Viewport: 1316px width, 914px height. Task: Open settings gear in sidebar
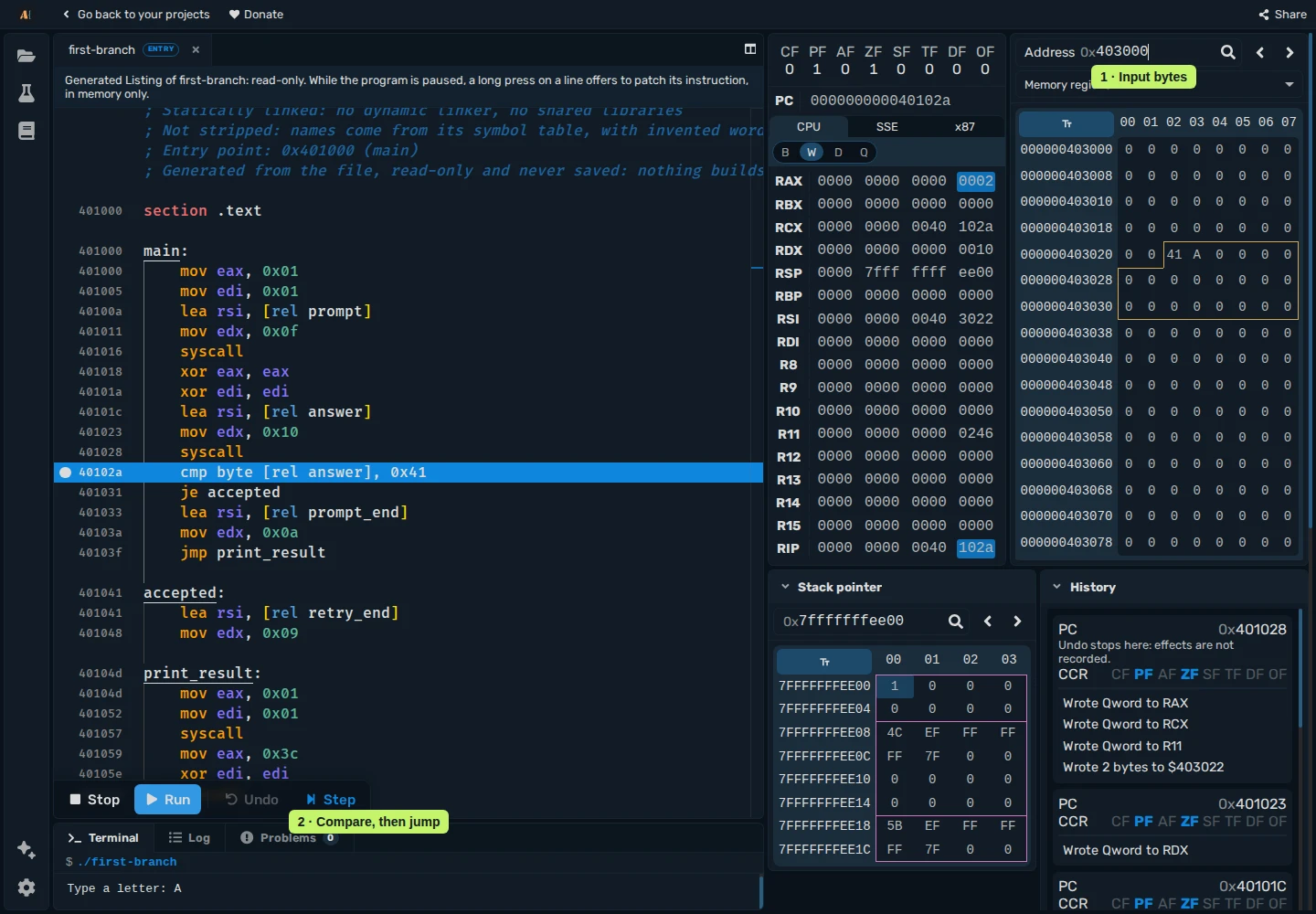[27, 887]
